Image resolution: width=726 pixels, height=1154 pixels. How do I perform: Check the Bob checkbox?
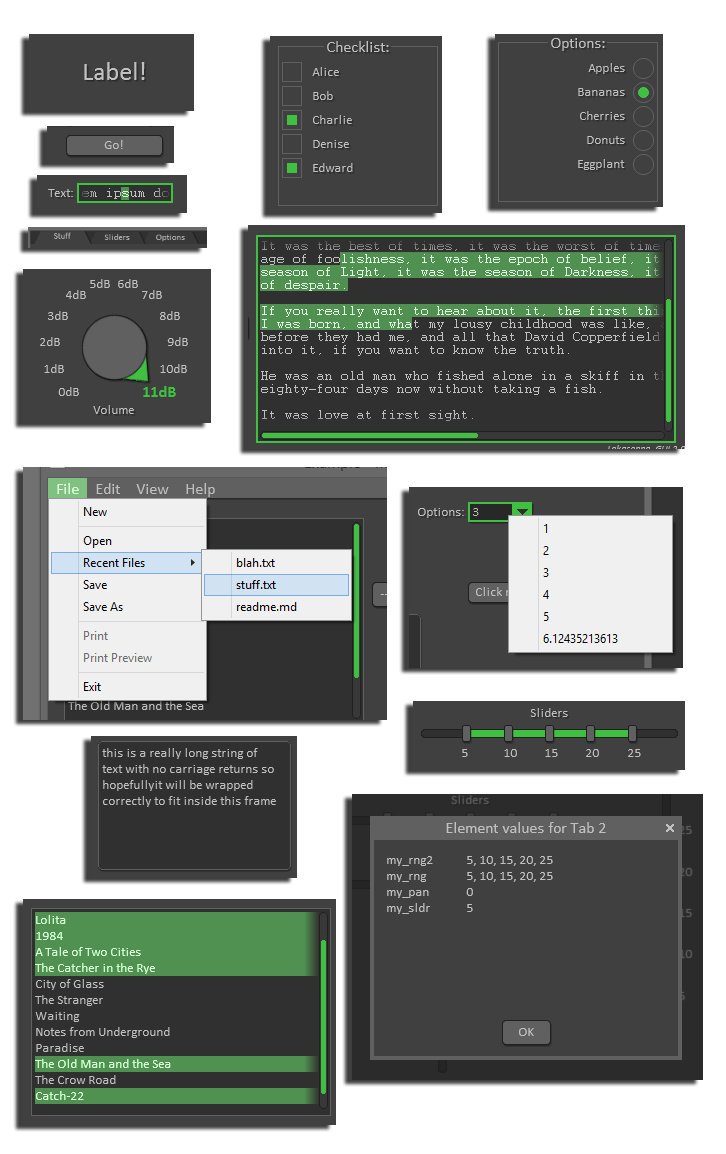click(292, 96)
